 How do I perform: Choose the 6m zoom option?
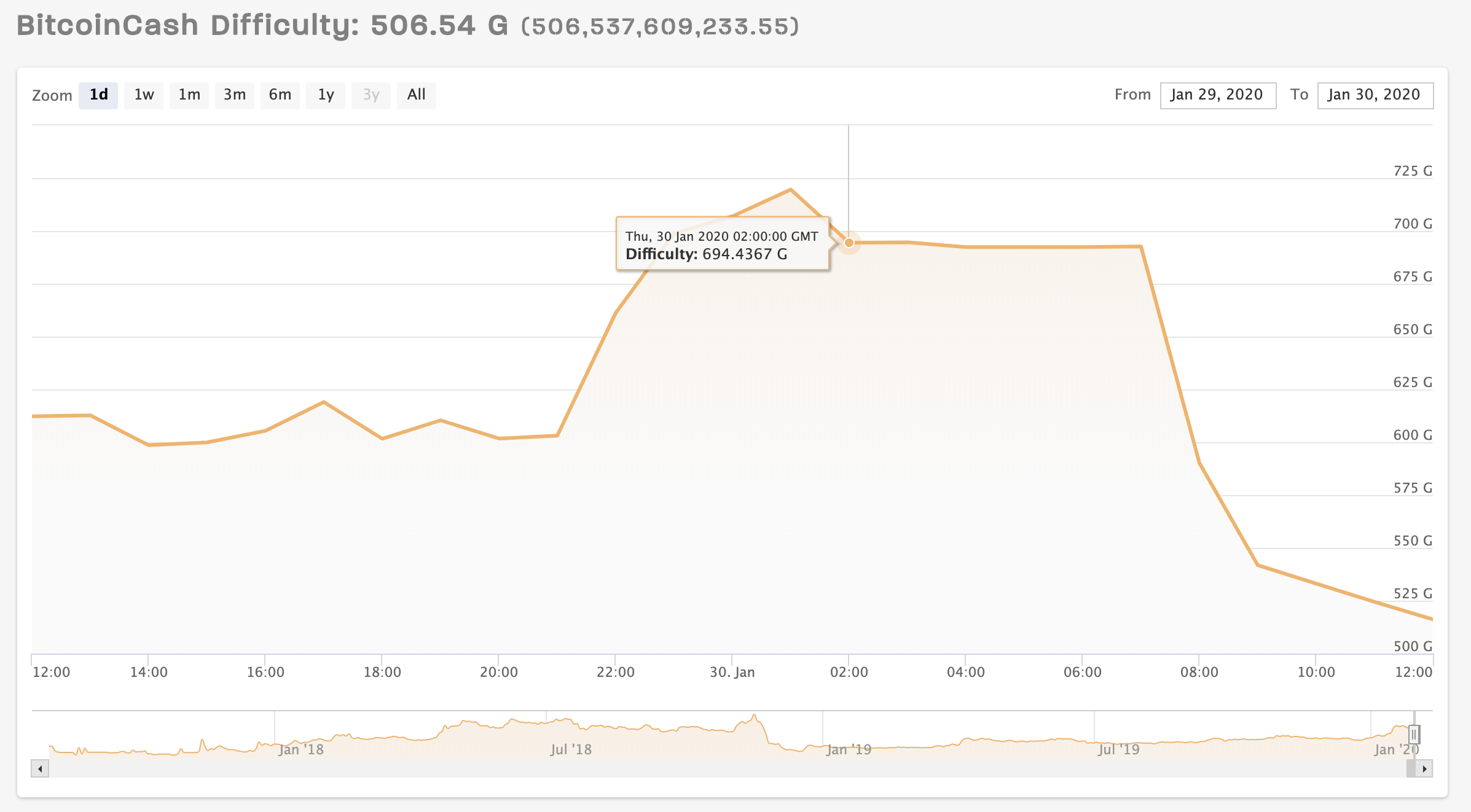[280, 95]
